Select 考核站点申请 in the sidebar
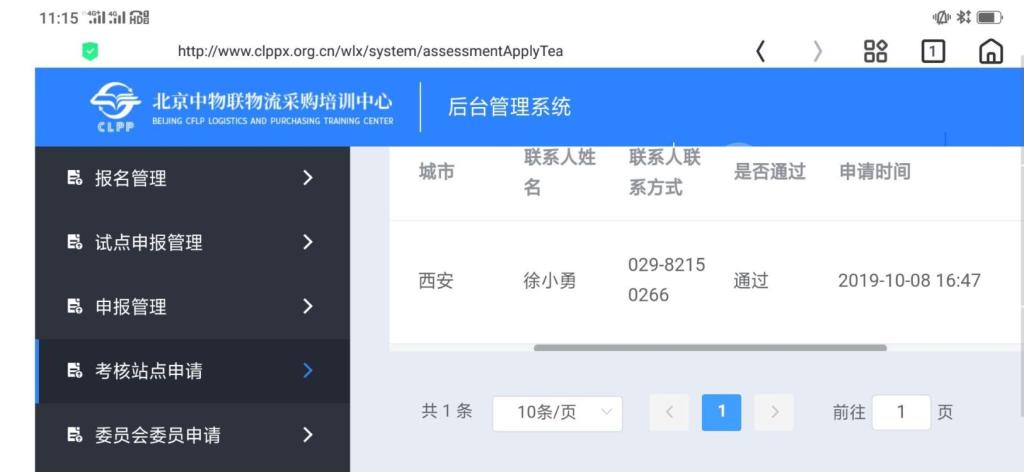This screenshot has height=472, width=1024. pos(148,371)
